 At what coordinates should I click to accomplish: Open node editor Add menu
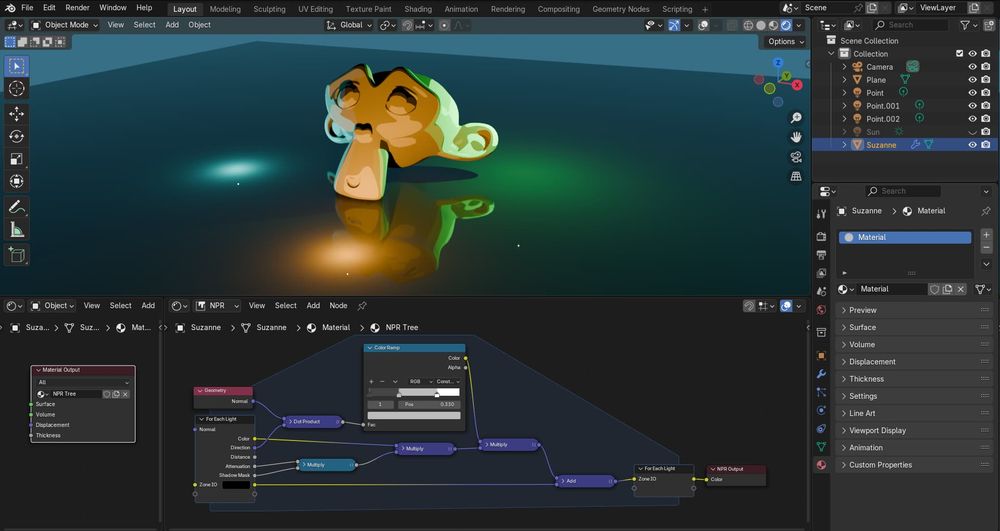coord(313,306)
